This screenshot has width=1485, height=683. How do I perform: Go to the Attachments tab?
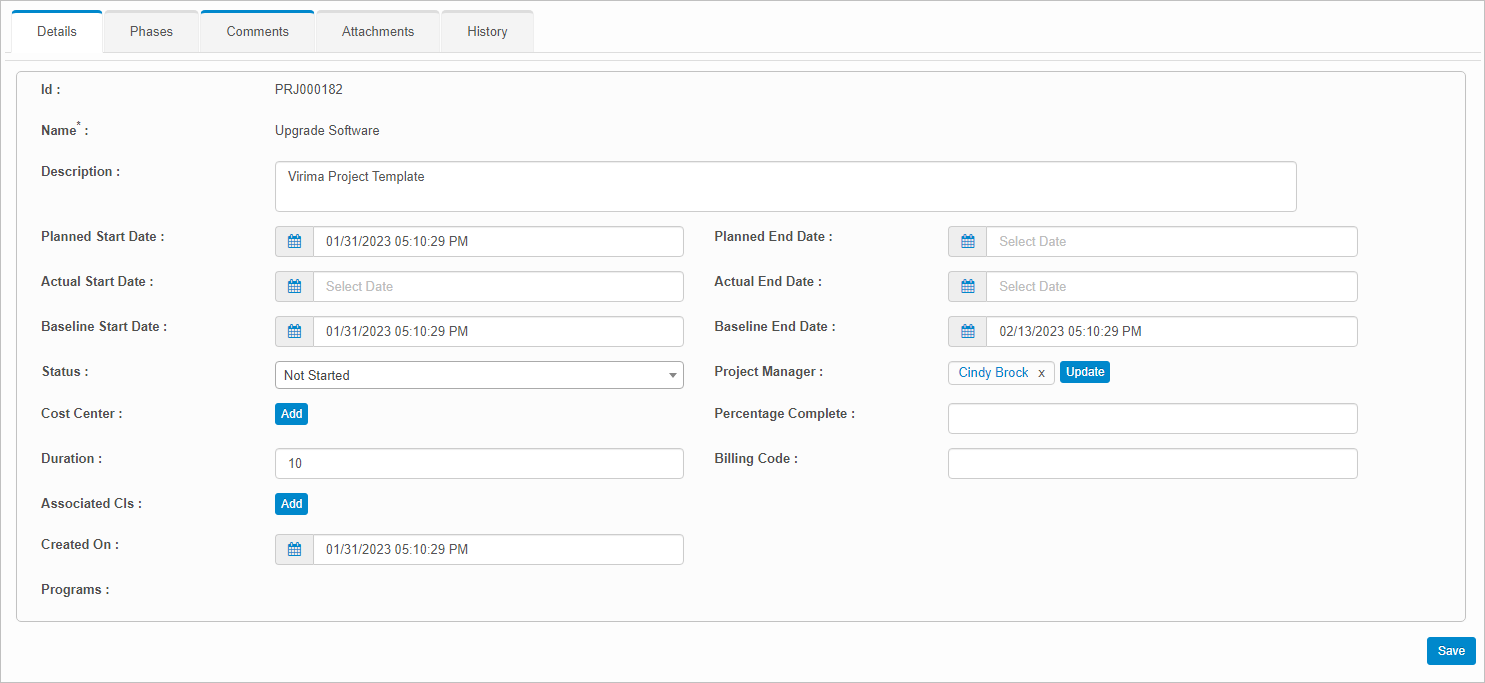coord(378,32)
